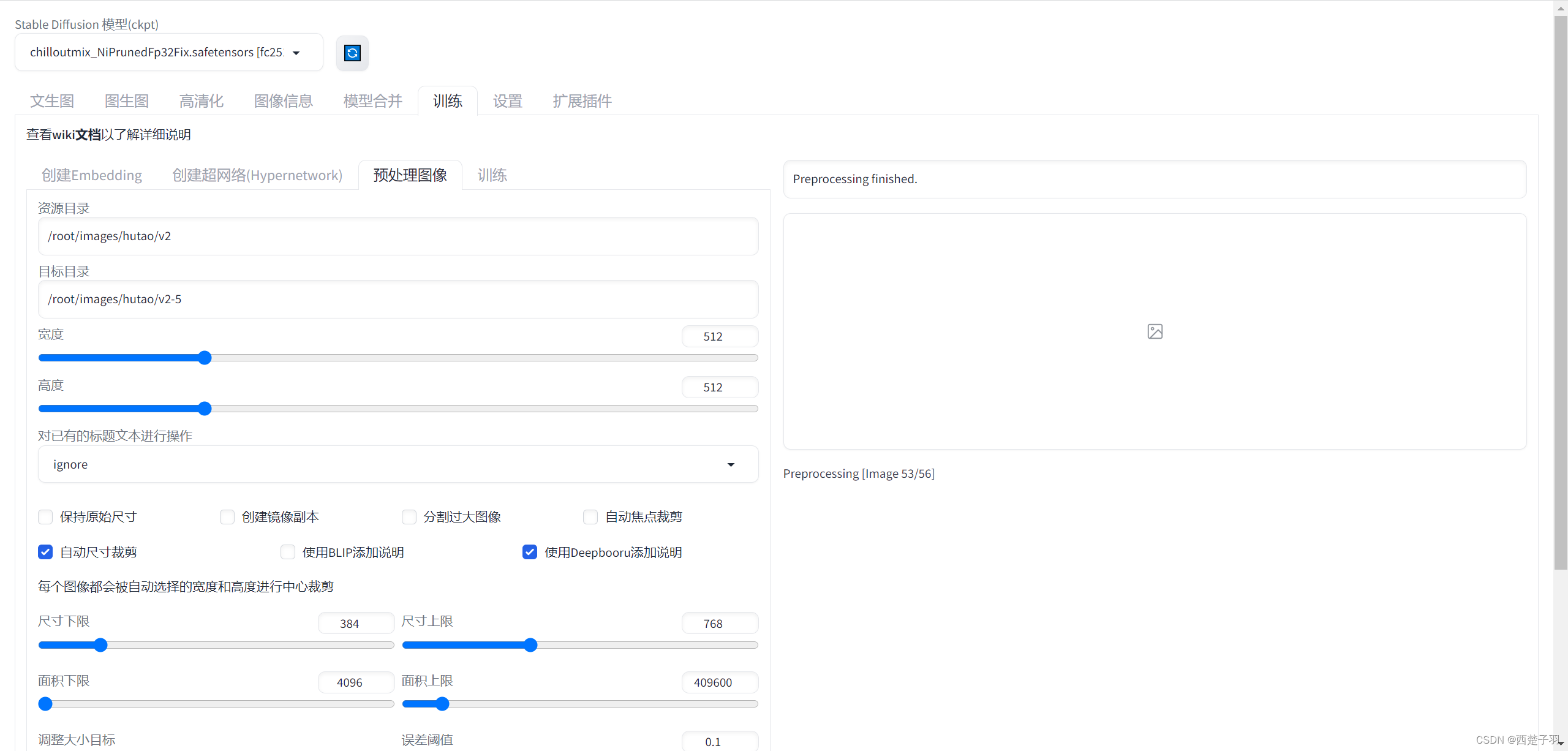1568x751 pixels.
Task: Switch to the 文生图 tab
Action: [x=52, y=101]
